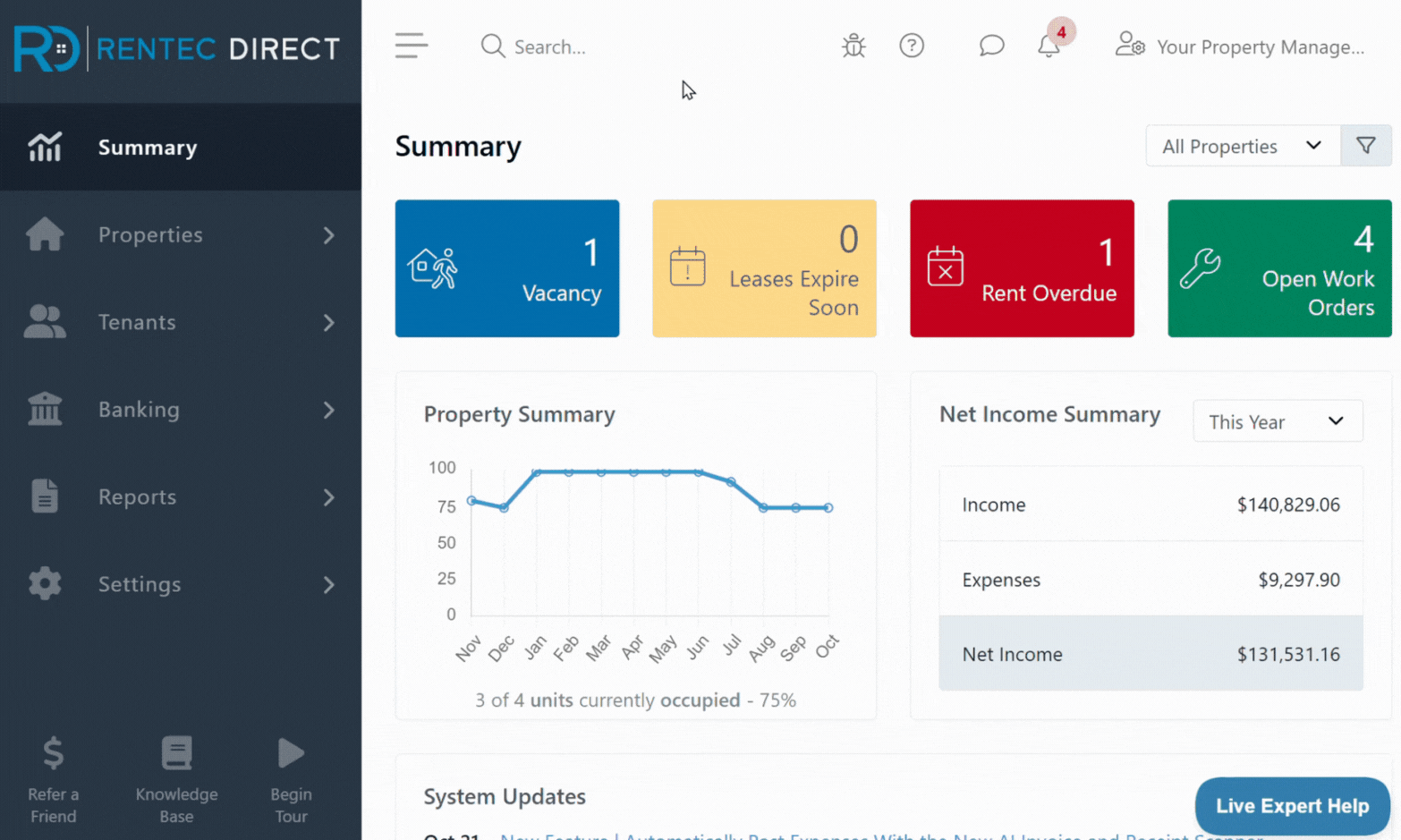Expand Reports submenu chevron
This screenshot has width=1401, height=840.
(x=329, y=497)
